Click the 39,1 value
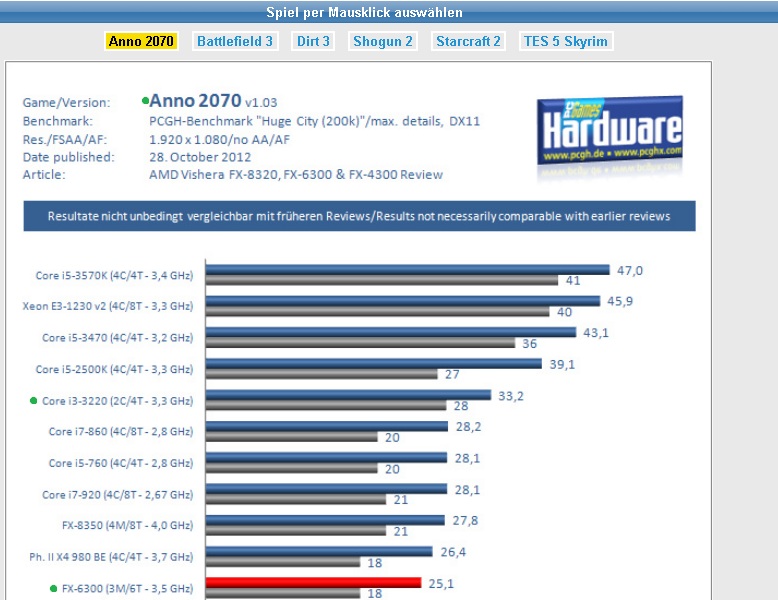This screenshot has width=778, height=600. tap(562, 364)
